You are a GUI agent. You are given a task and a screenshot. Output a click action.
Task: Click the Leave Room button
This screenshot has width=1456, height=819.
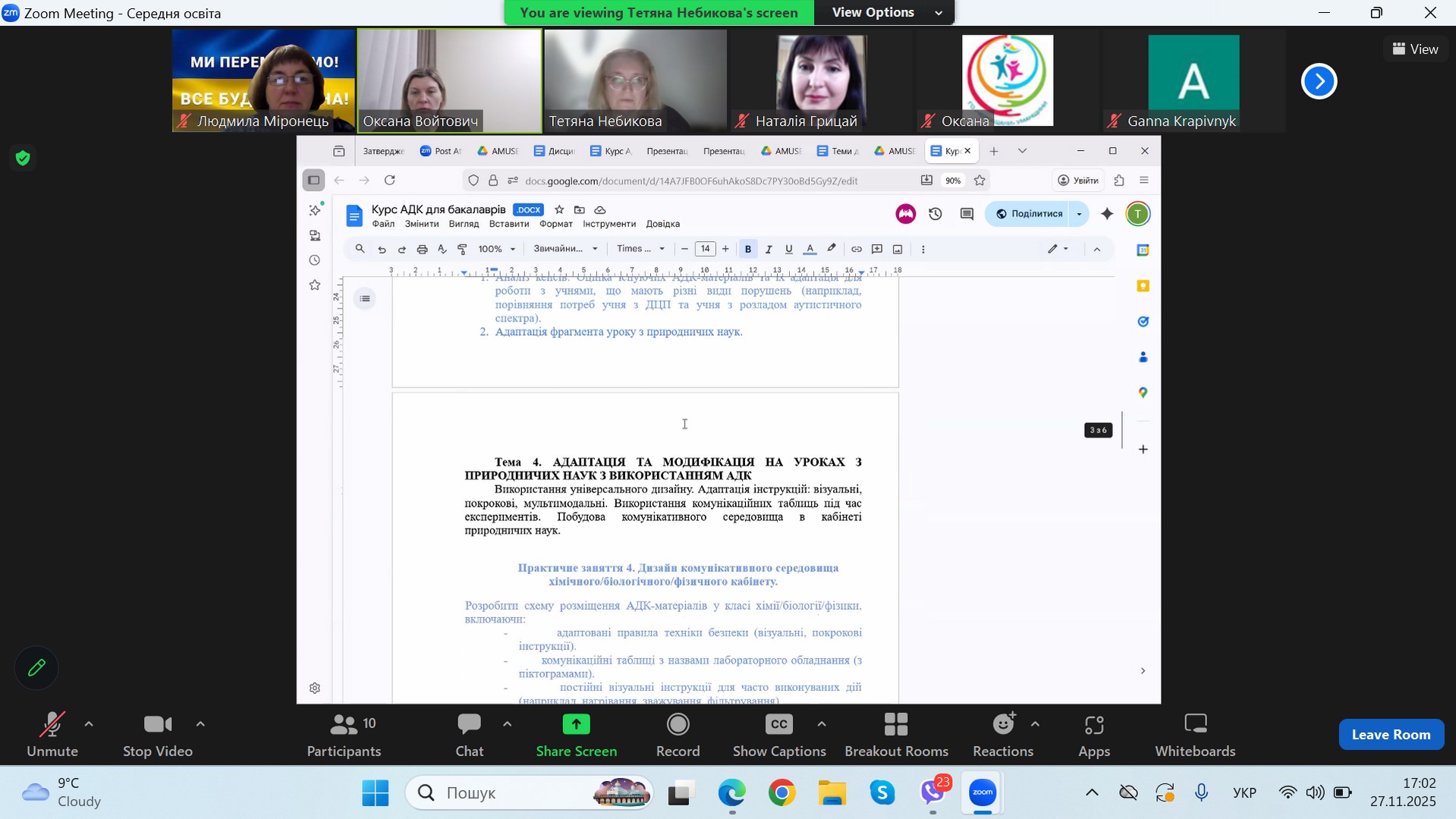[x=1391, y=734]
